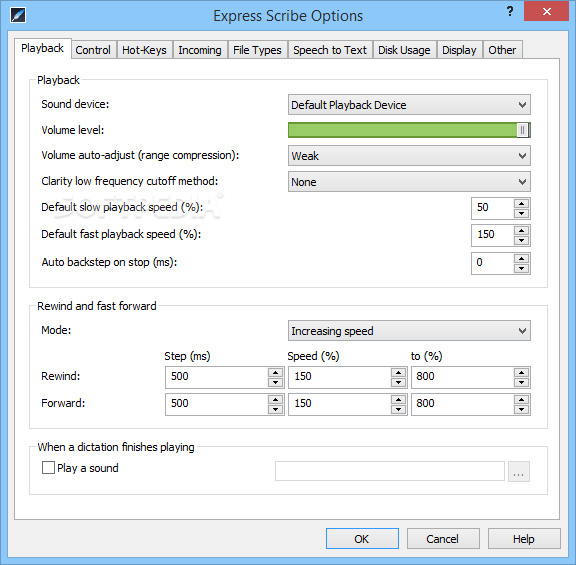Click the Forward 'to (%)' field

click(x=463, y=404)
